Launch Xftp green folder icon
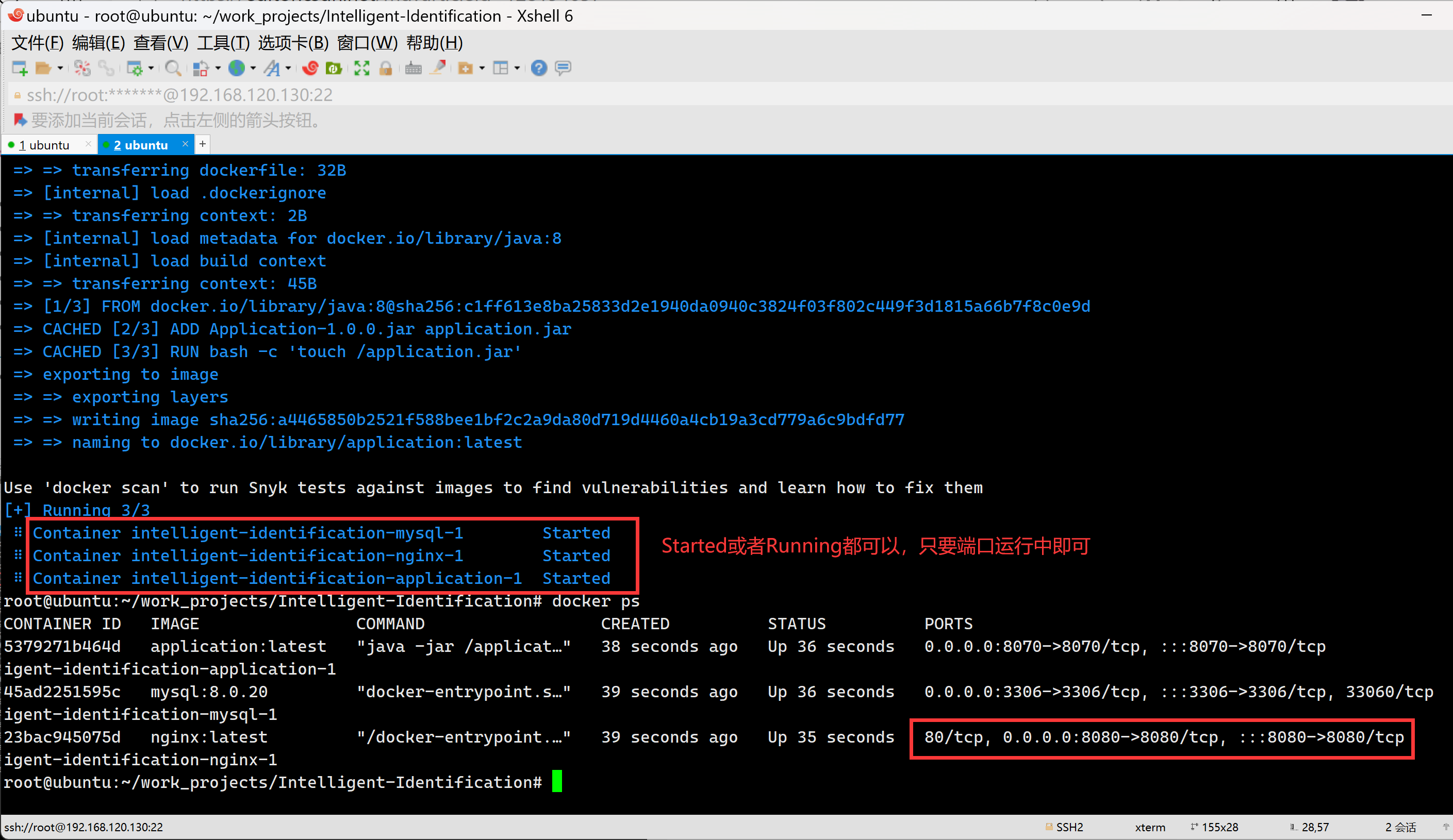The width and height of the screenshot is (1453, 840). tap(334, 69)
